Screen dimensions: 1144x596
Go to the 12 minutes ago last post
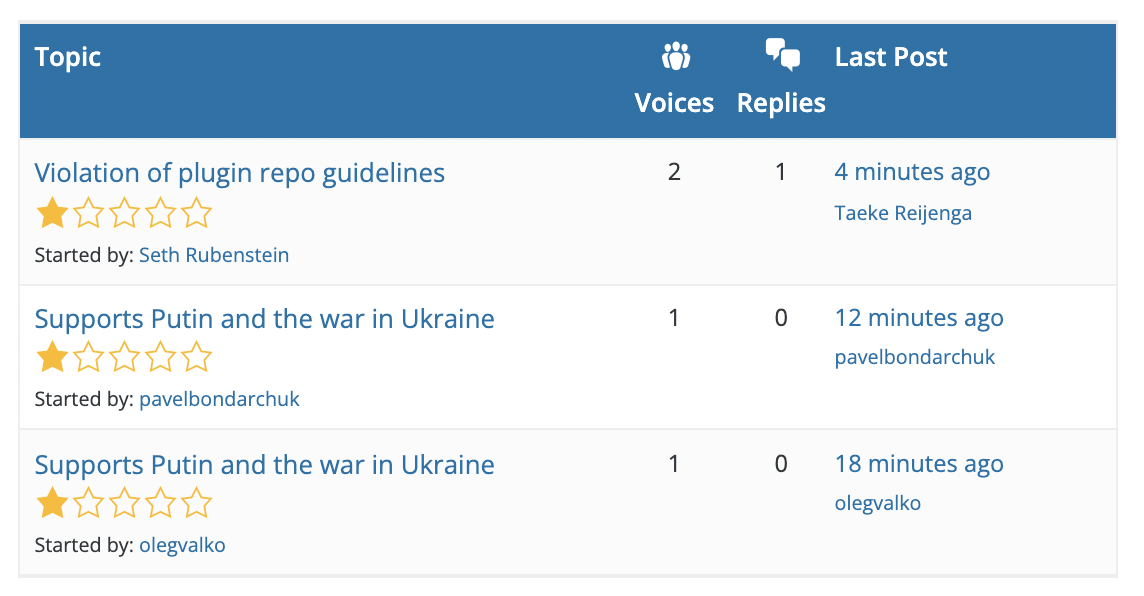(919, 318)
